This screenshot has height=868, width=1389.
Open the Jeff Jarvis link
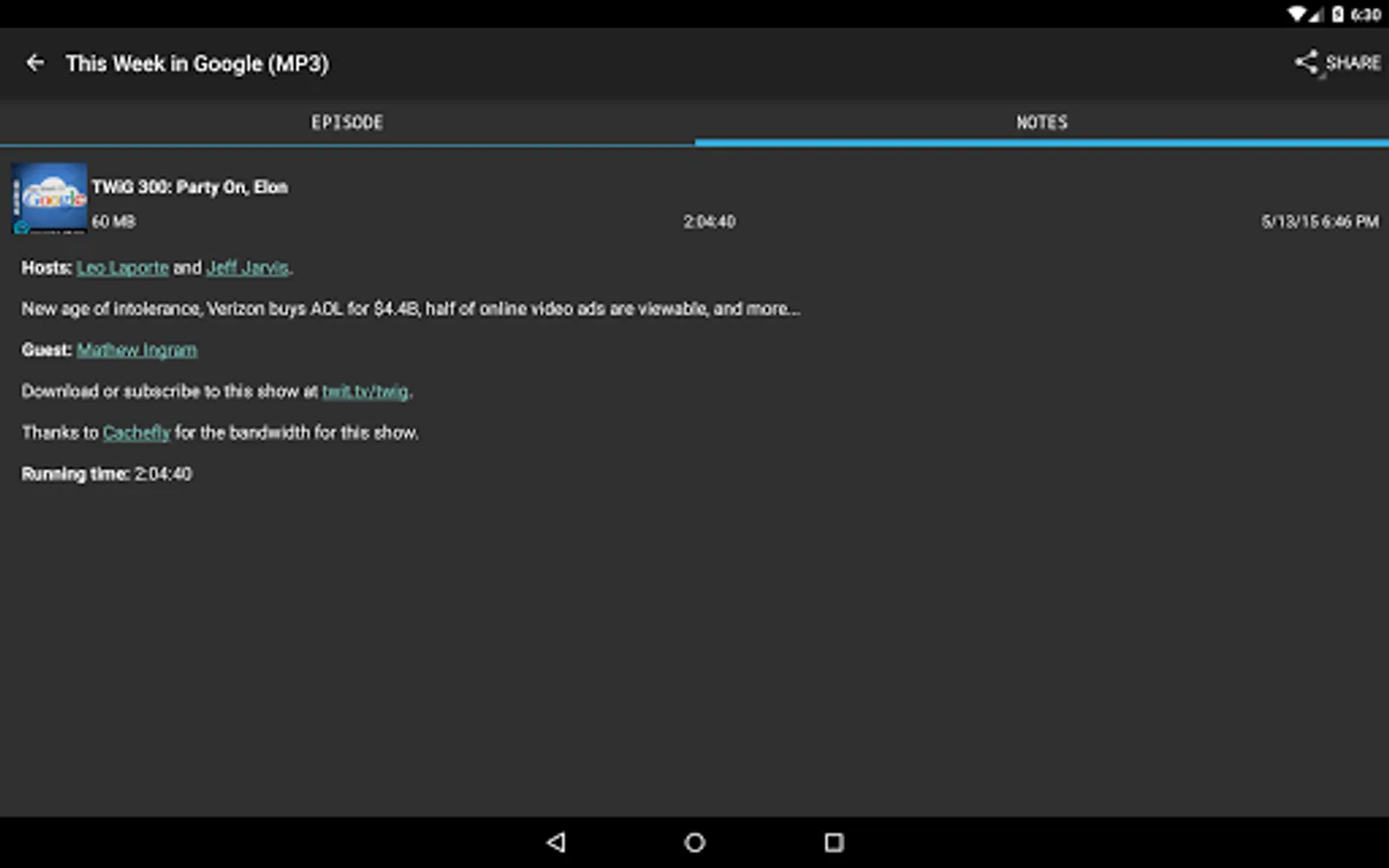click(247, 268)
